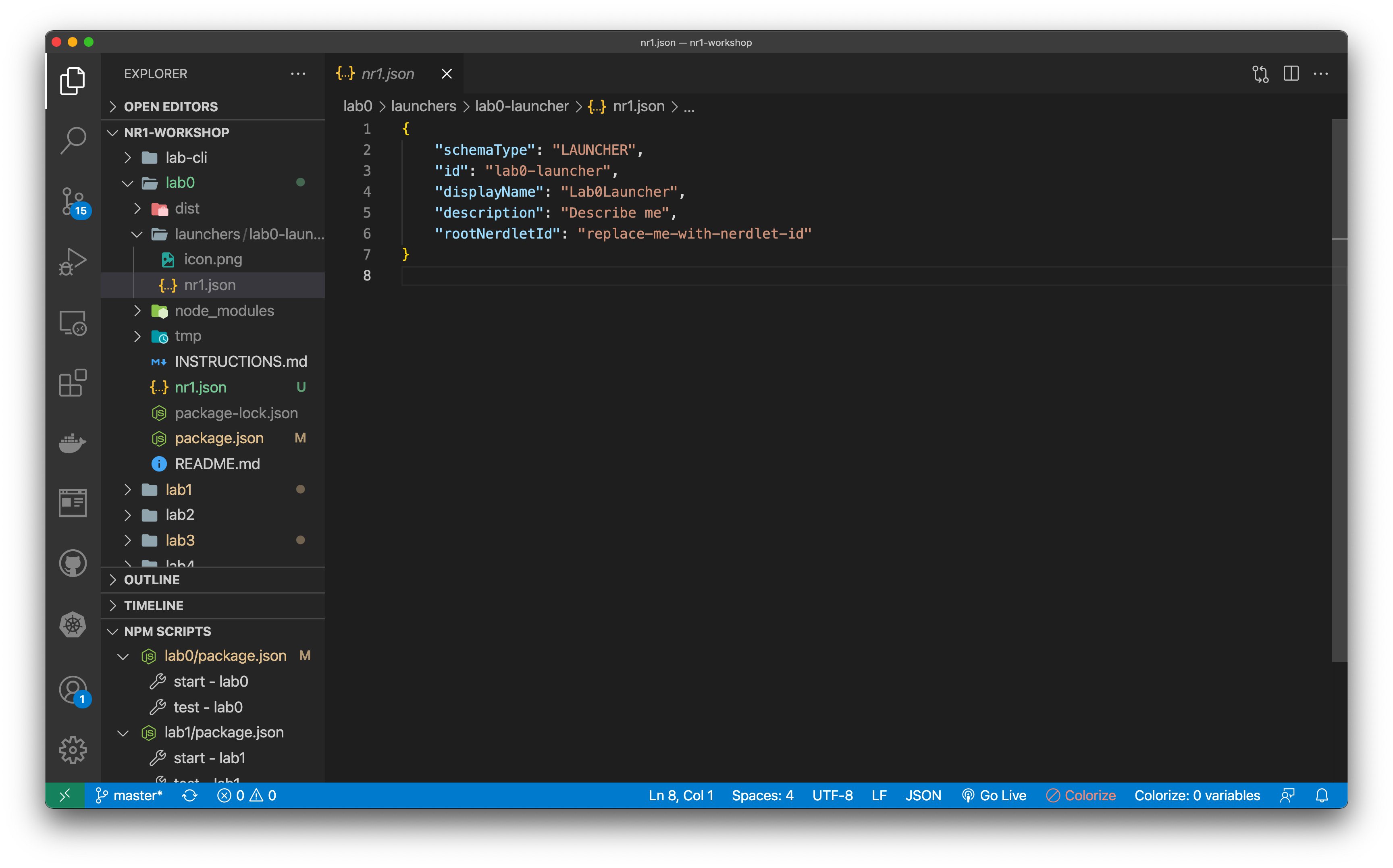Open Explorer more actions ellipsis menu
This screenshot has width=1393, height=868.
click(298, 73)
